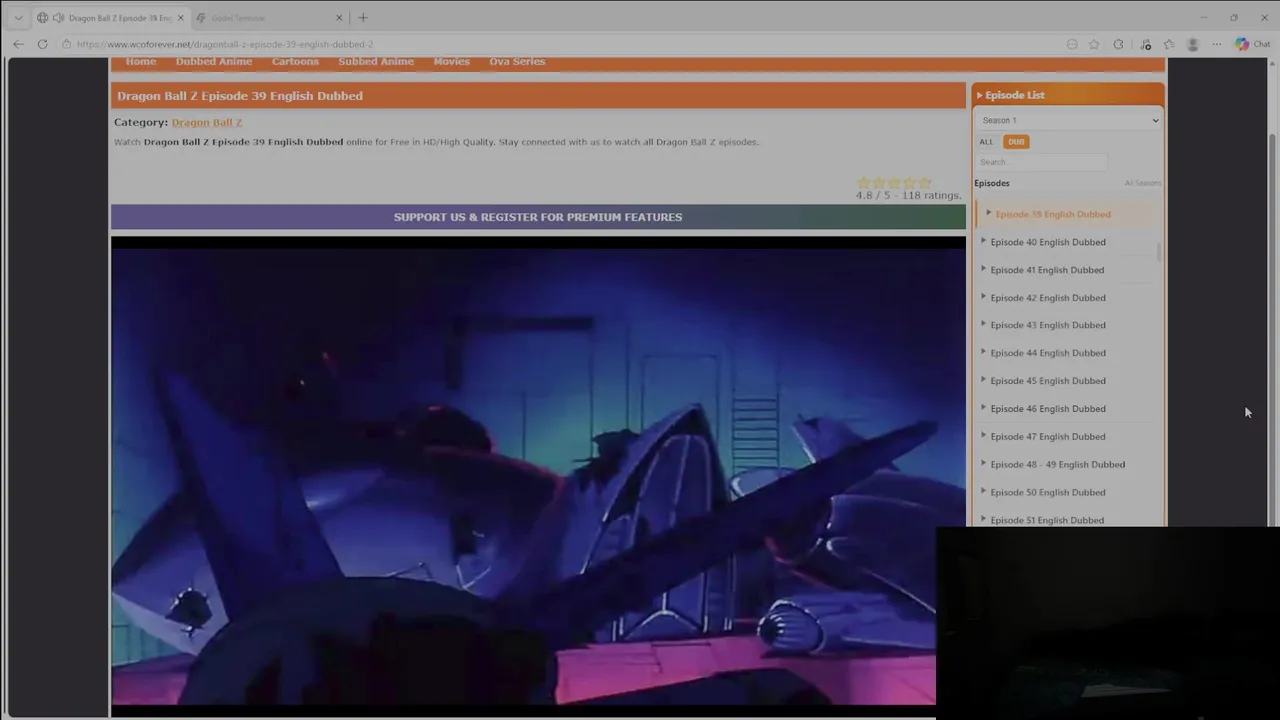
Task: Click the round icon left of the bookmark star
Action: tap(1072, 44)
